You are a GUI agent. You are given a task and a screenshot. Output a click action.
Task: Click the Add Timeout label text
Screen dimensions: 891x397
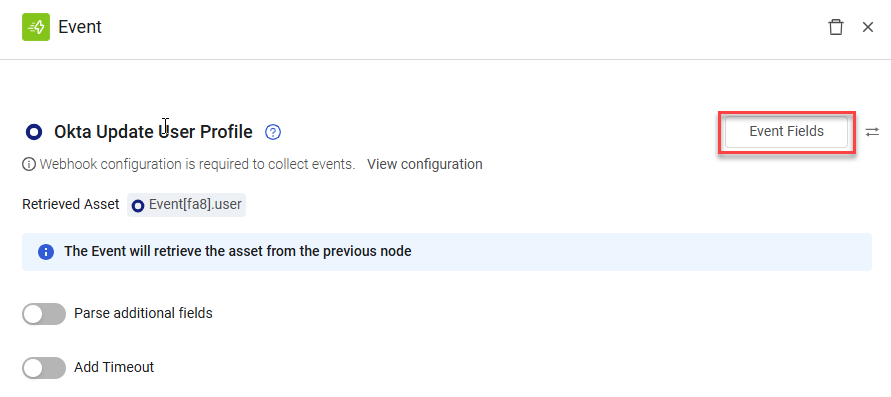pos(114,367)
